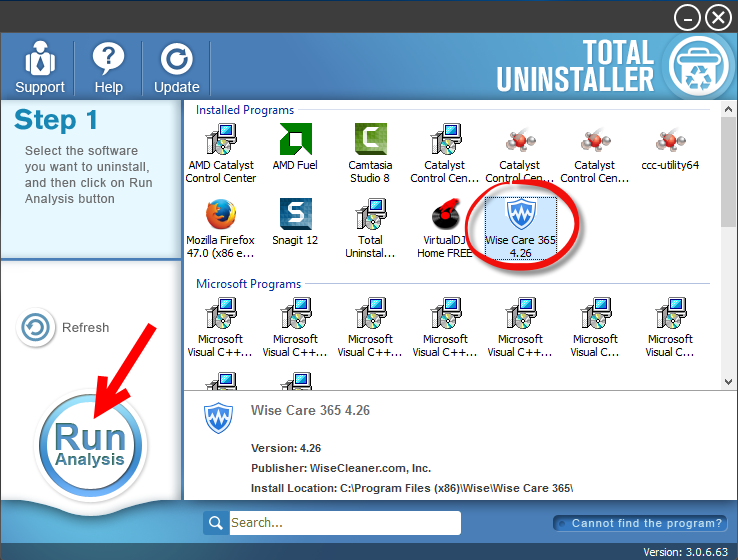
Task: Click the program list scroll down arrow
Action: coord(728,382)
